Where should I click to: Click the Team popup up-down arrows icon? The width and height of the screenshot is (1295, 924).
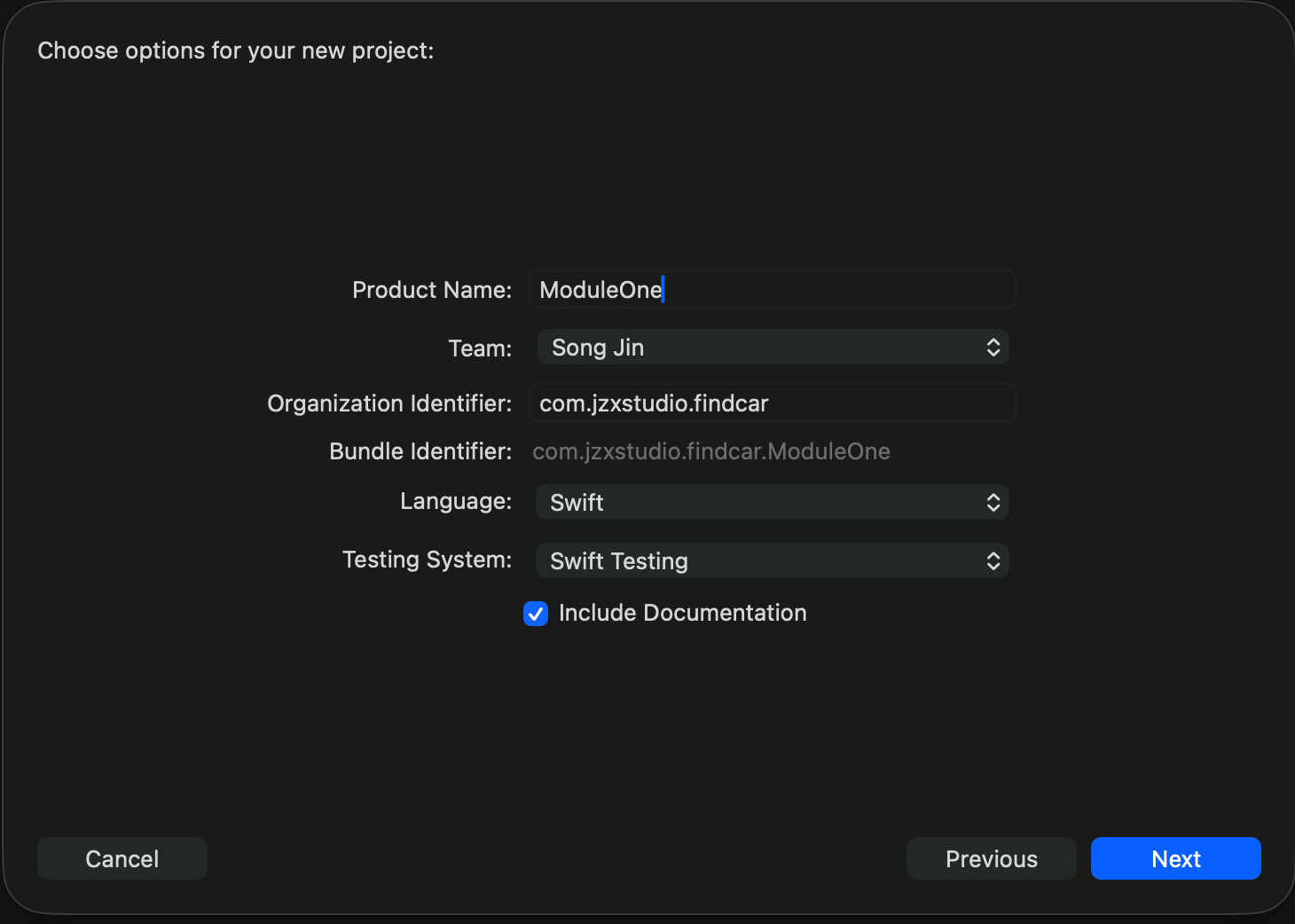tap(993, 348)
